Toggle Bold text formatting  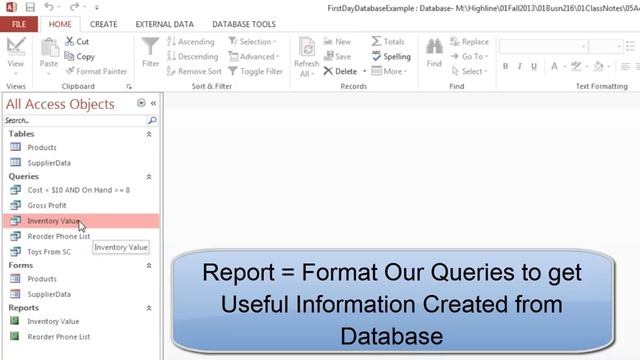pyautogui.click(x=505, y=66)
